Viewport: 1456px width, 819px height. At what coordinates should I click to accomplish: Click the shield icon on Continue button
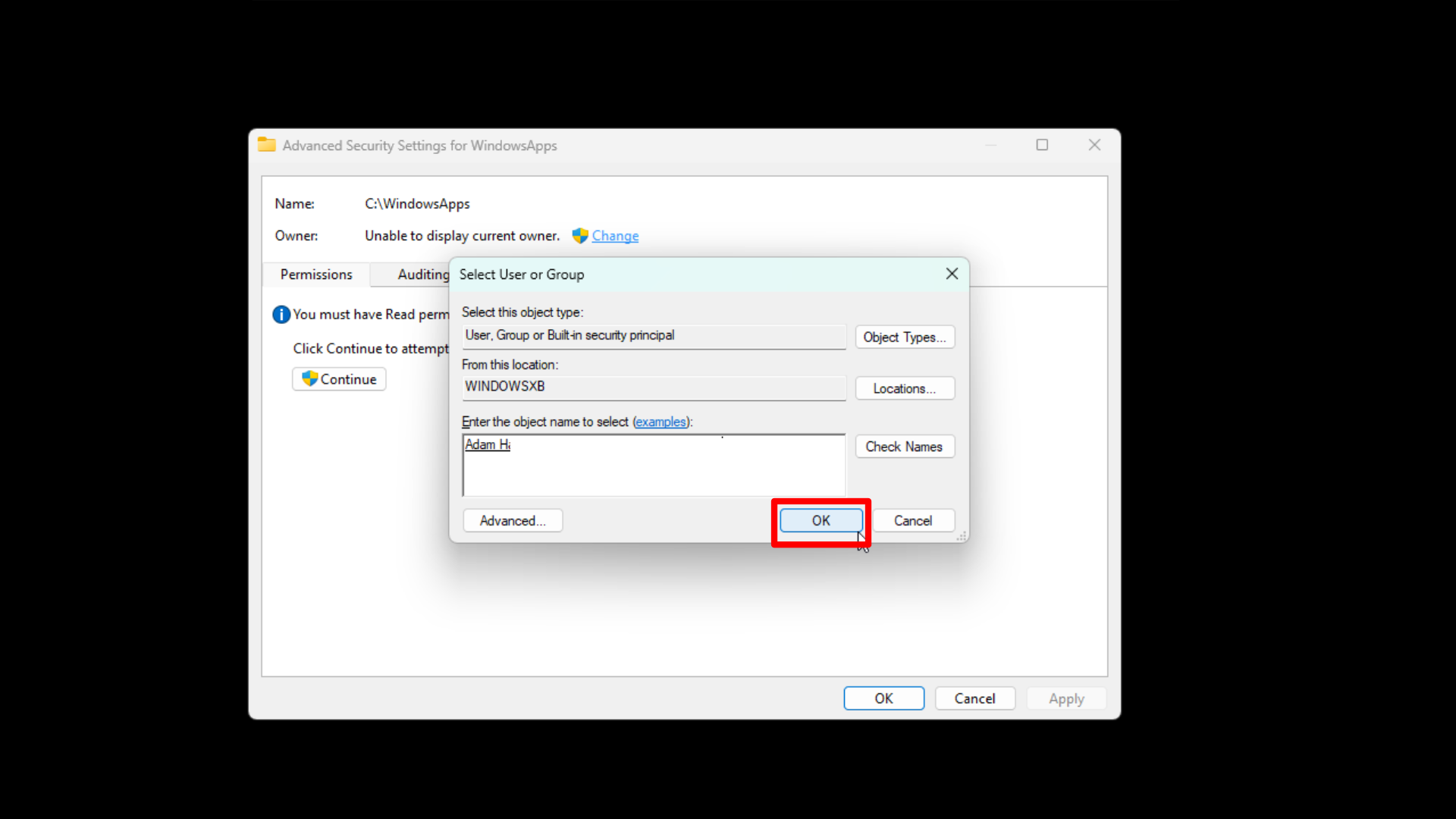309,379
